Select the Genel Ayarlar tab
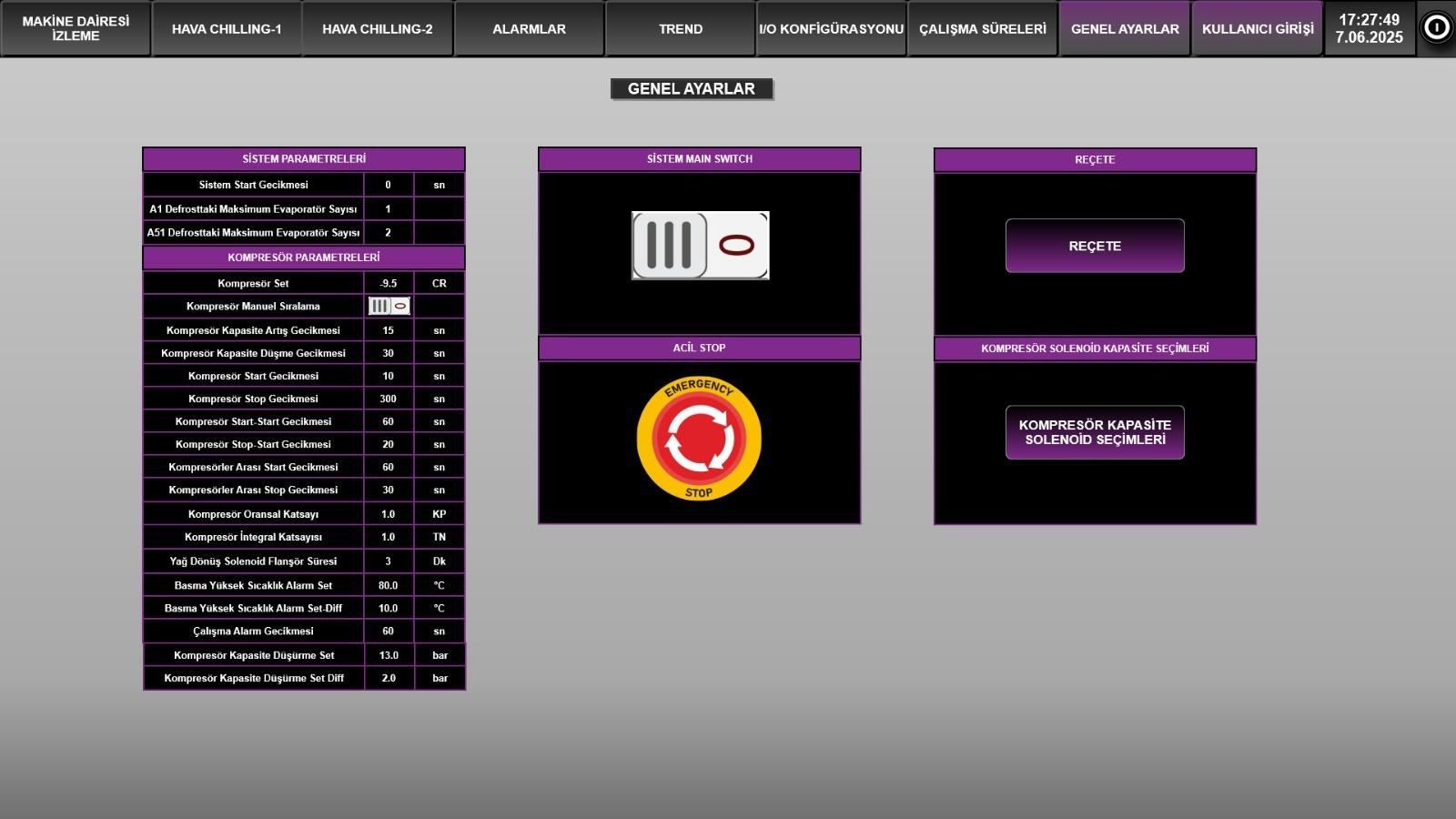1456x819 pixels. click(x=1125, y=28)
